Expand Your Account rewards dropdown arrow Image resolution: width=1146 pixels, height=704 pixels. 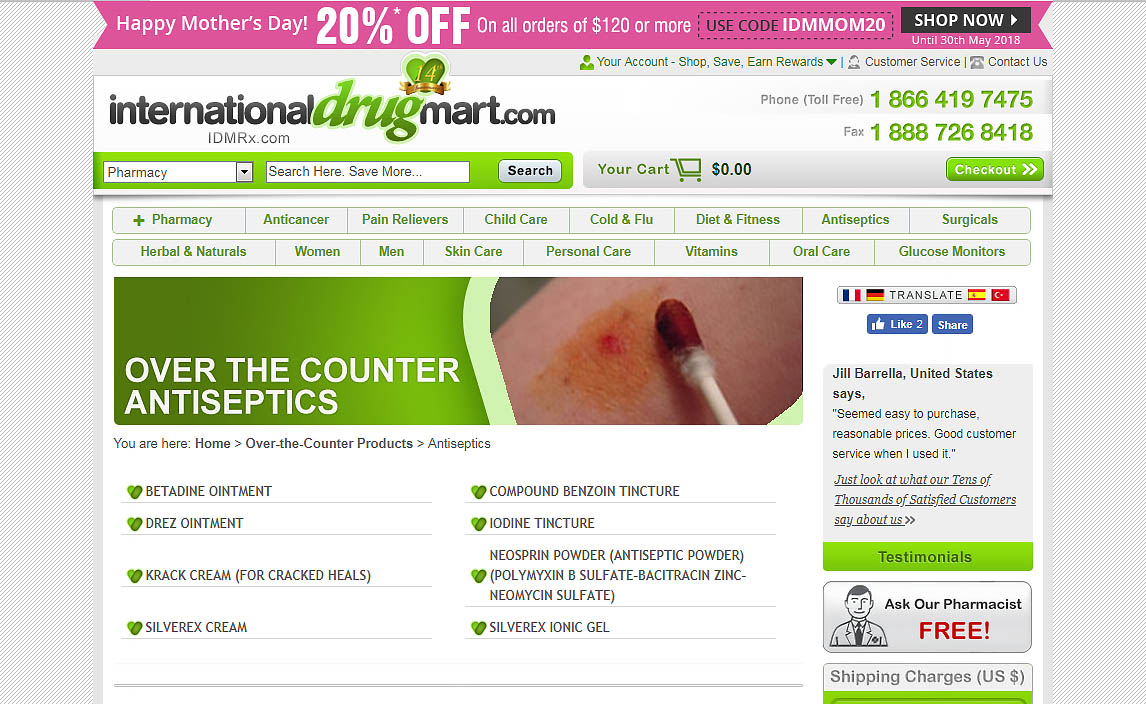[x=831, y=62]
